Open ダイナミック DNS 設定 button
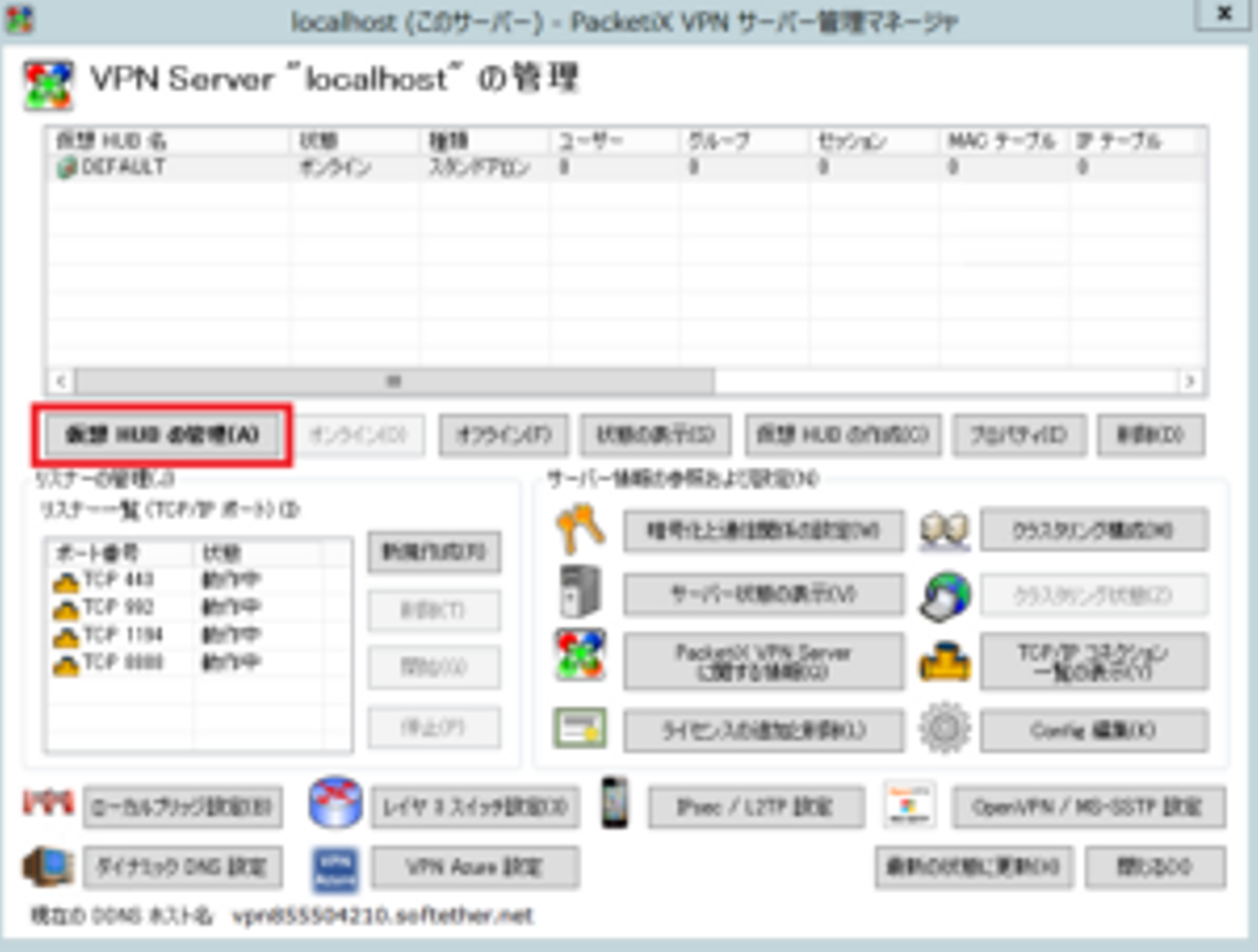Viewport: 1258px width, 952px height. [x=183, y=867]
